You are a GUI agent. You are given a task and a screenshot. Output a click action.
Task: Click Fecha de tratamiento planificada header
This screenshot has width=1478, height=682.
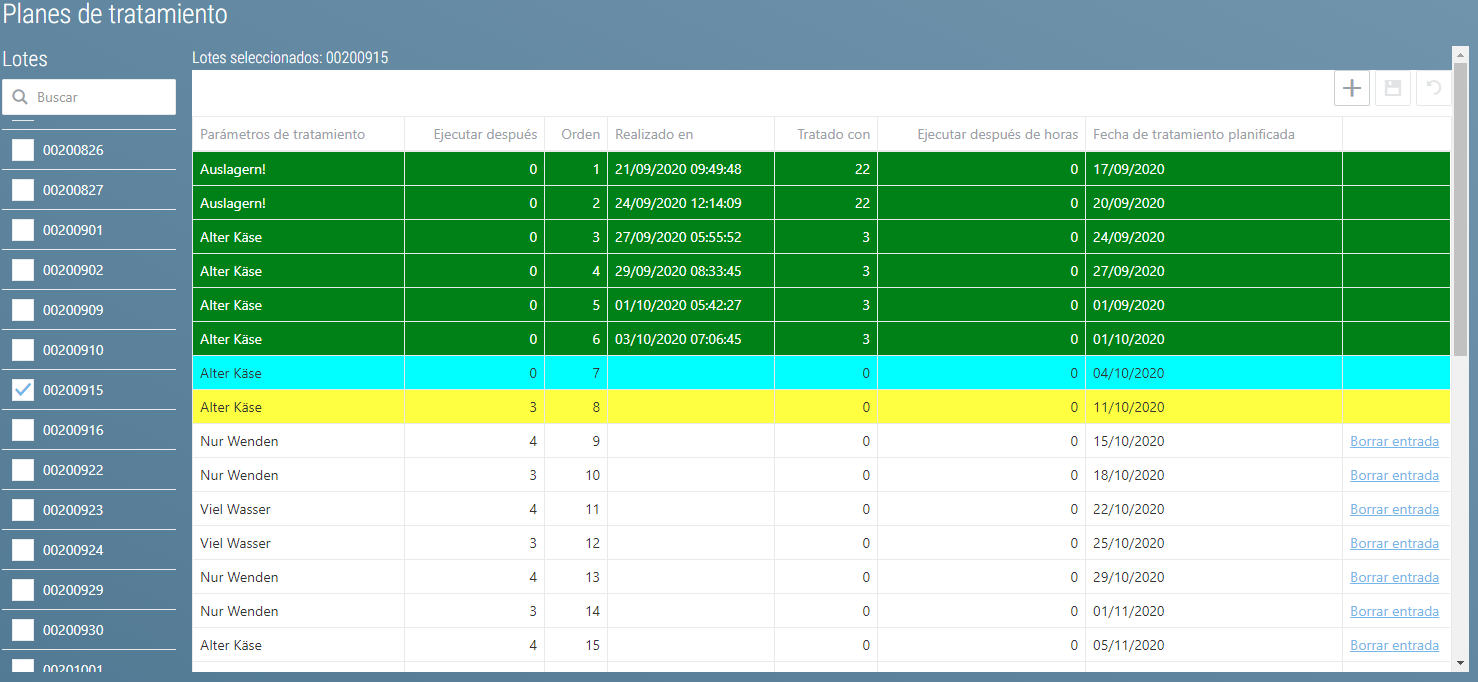pyautogui.click(x=1193, y=134)
